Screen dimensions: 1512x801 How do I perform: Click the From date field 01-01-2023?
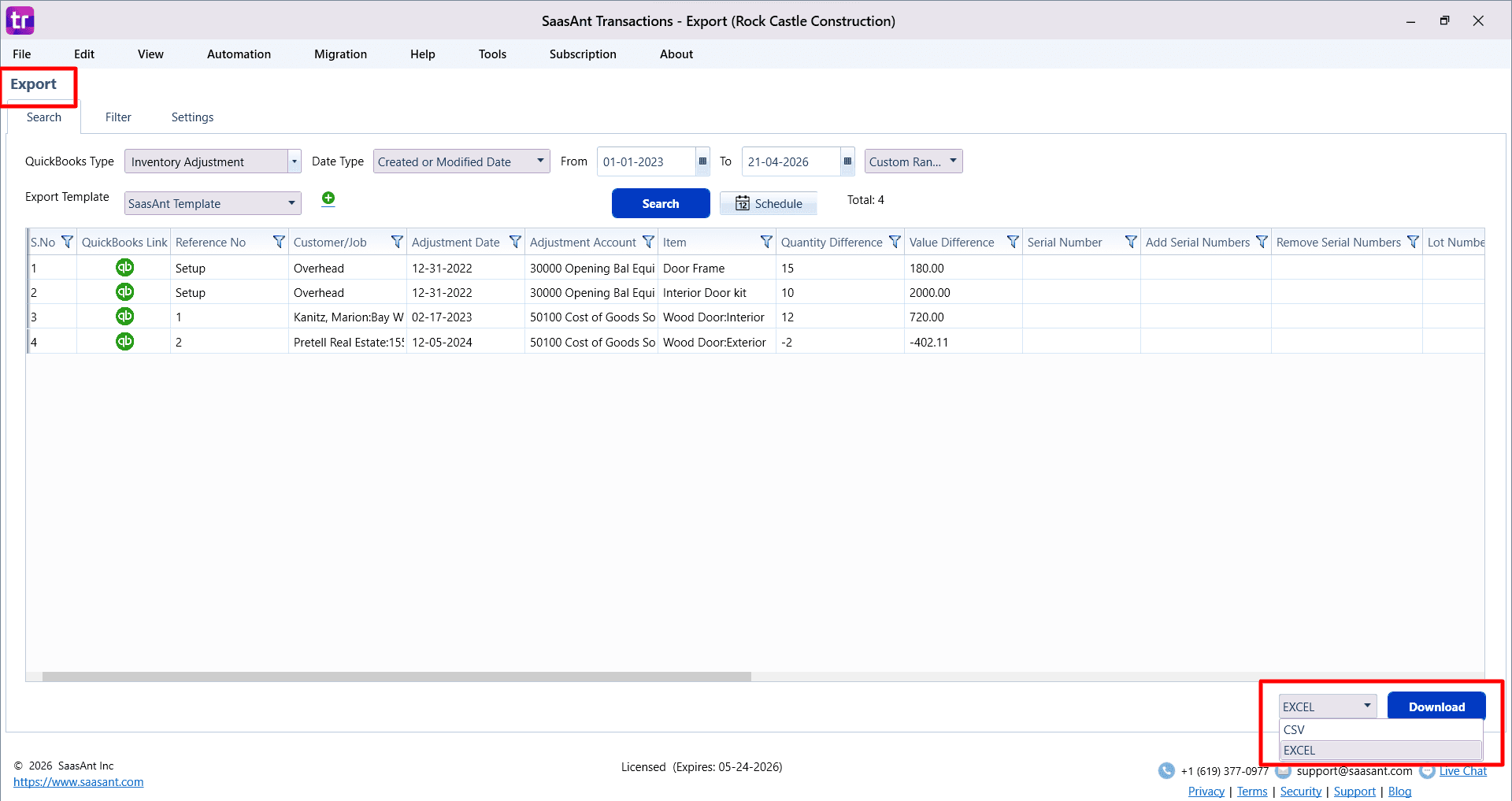point(646,161)
